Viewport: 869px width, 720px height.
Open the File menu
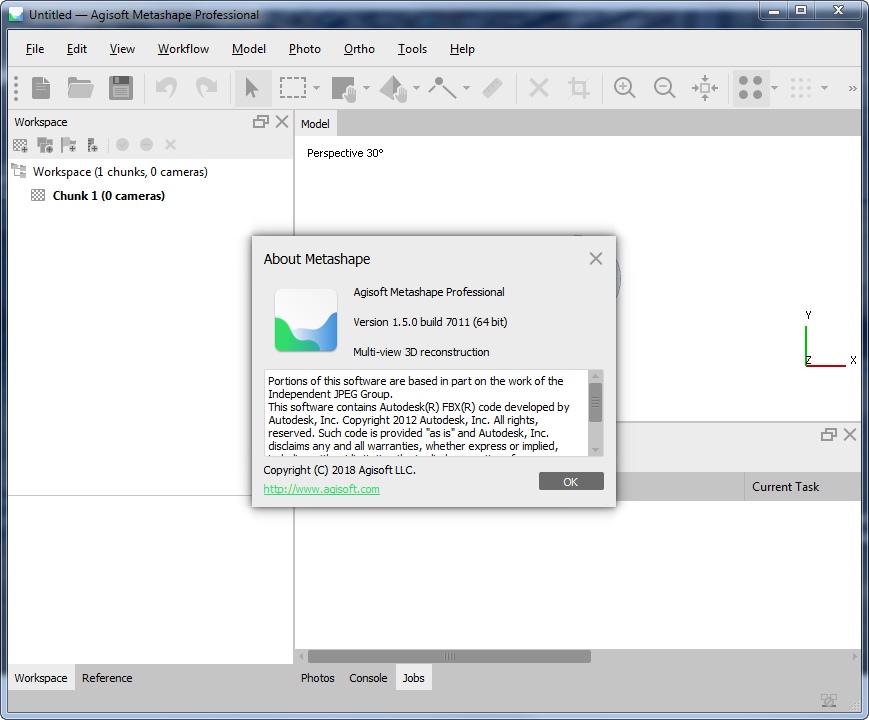[35, 49]
